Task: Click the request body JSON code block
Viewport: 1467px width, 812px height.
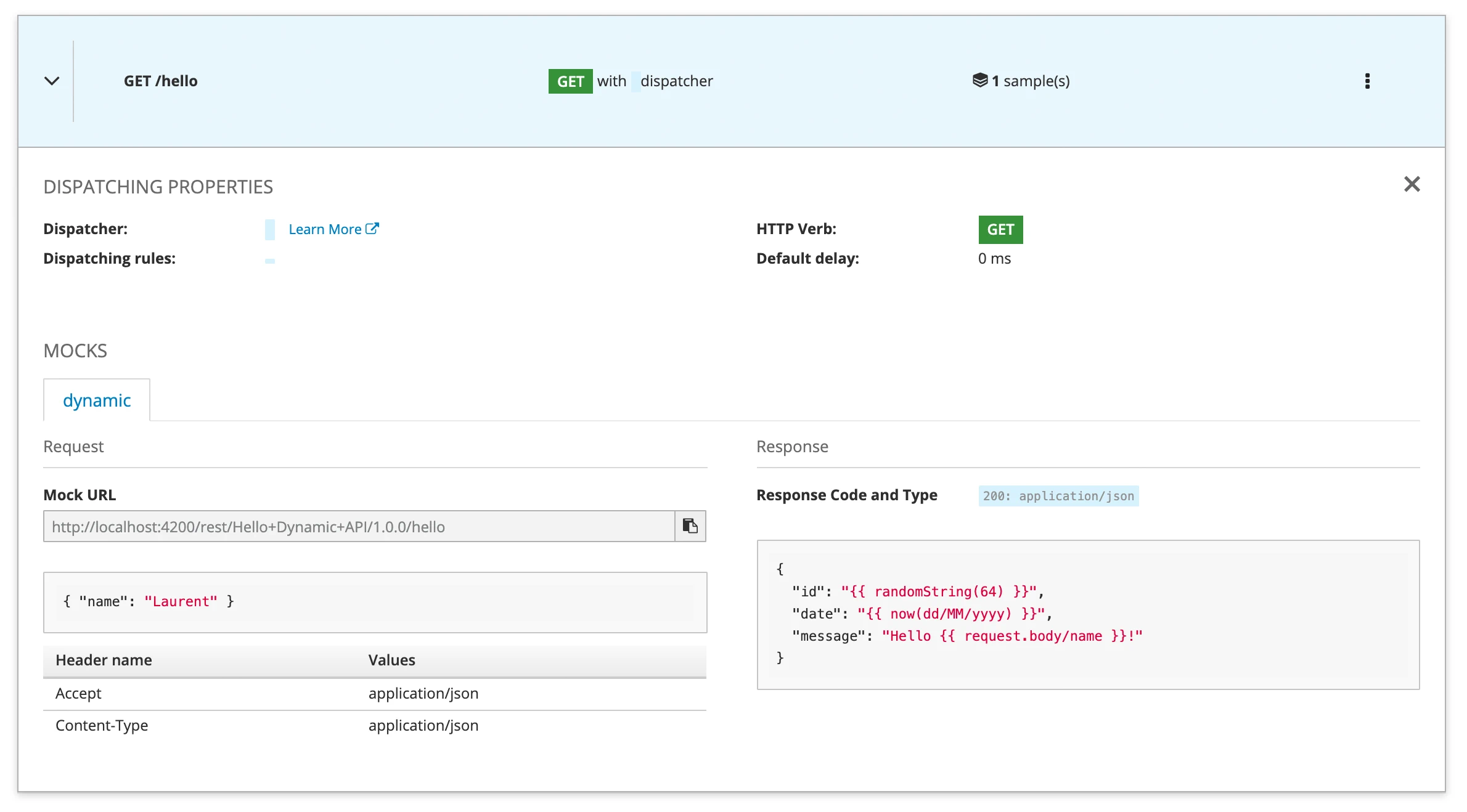Action: point(375,602)
